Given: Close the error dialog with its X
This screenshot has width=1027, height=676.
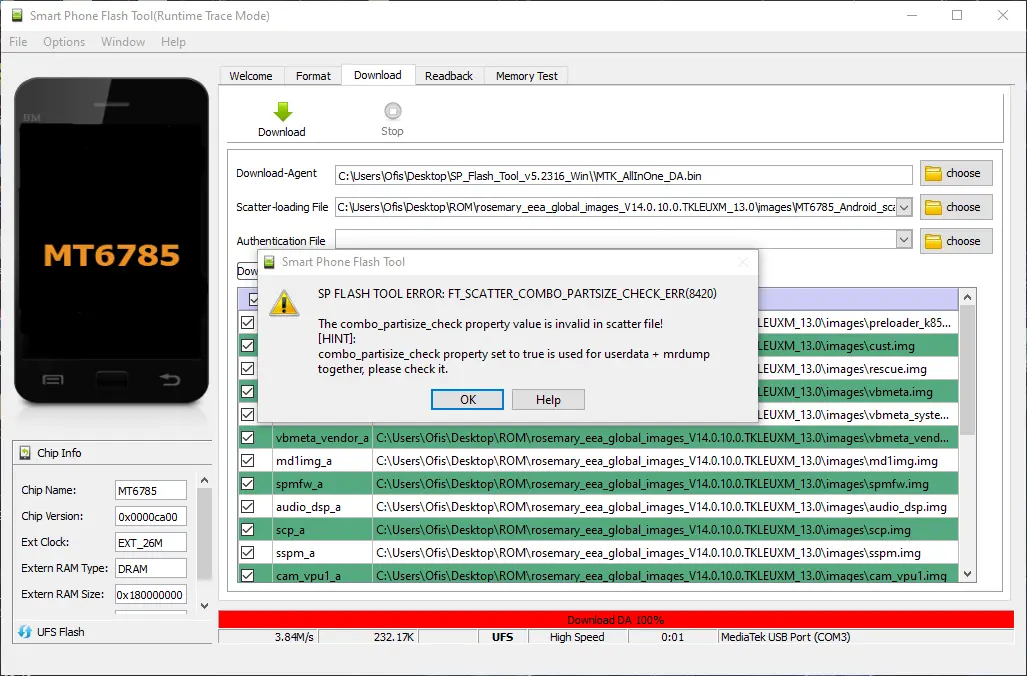Looking at the screenshot, I should click(743, 262).
